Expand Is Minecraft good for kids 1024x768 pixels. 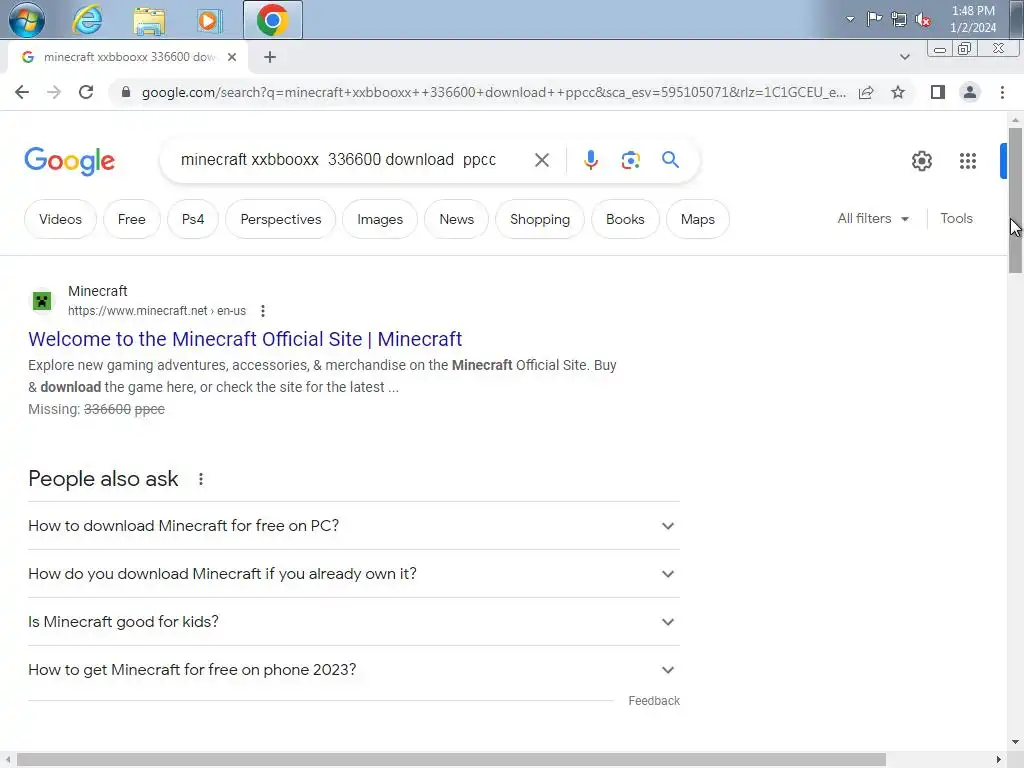pyautogui.click(x=353, y=622)
